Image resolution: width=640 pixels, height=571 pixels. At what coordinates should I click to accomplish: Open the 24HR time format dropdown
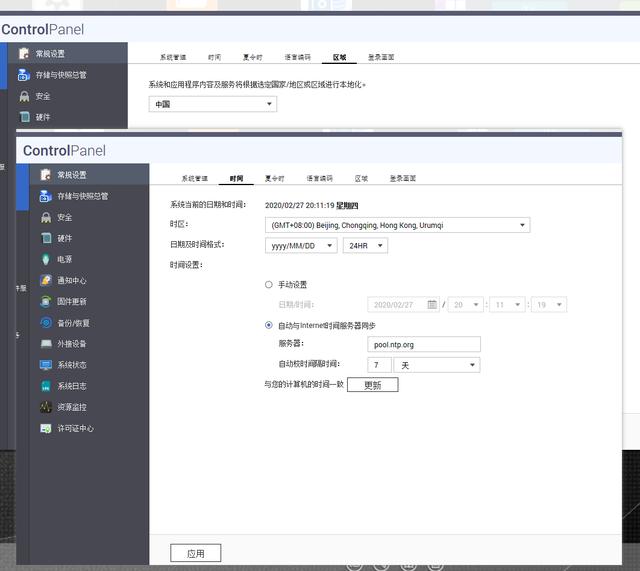point(365,245)
